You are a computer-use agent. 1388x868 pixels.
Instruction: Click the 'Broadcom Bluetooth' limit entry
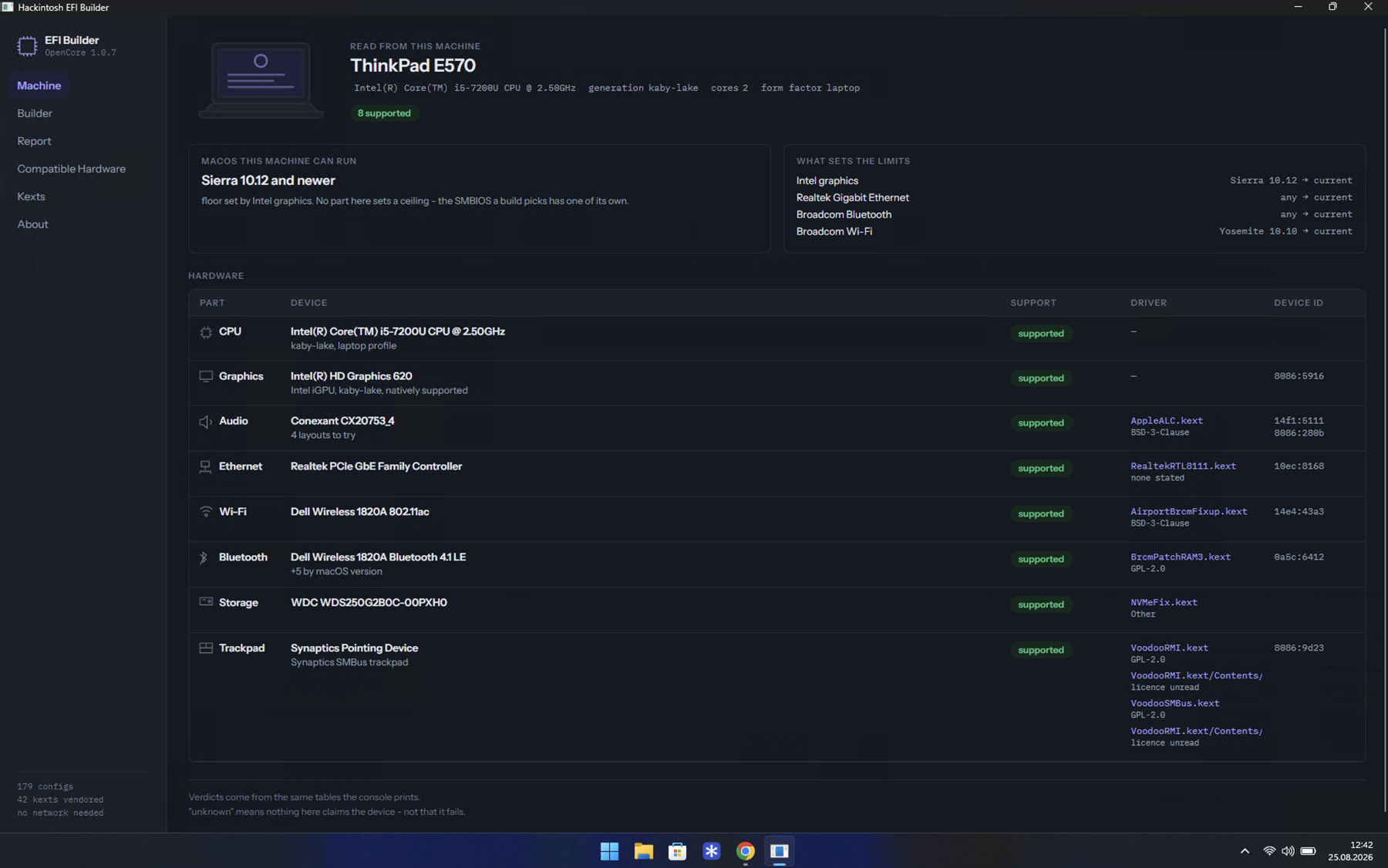(x=844, y=214)
